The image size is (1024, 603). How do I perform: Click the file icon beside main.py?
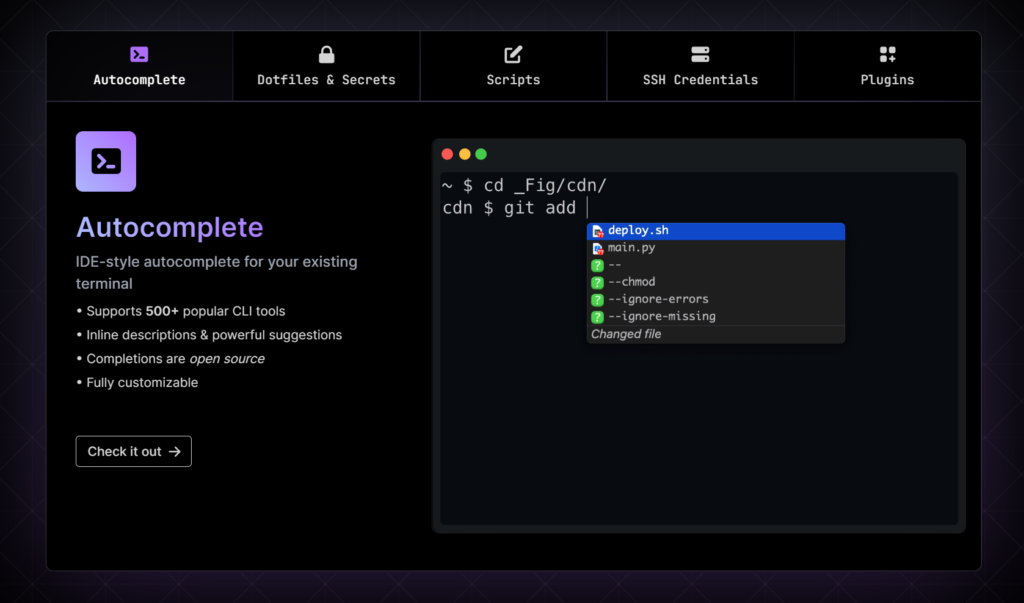point(597,248)
